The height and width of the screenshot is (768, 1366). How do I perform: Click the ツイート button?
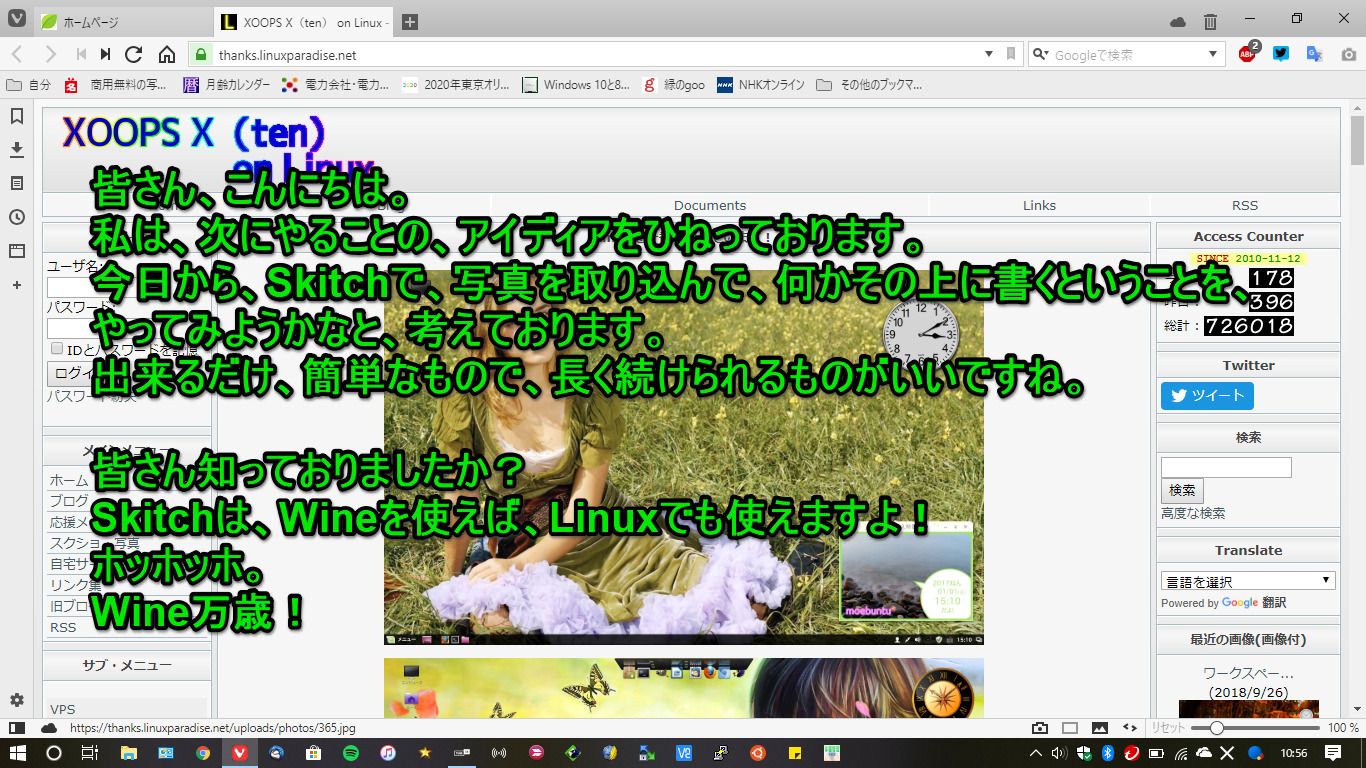[1207, 395]
